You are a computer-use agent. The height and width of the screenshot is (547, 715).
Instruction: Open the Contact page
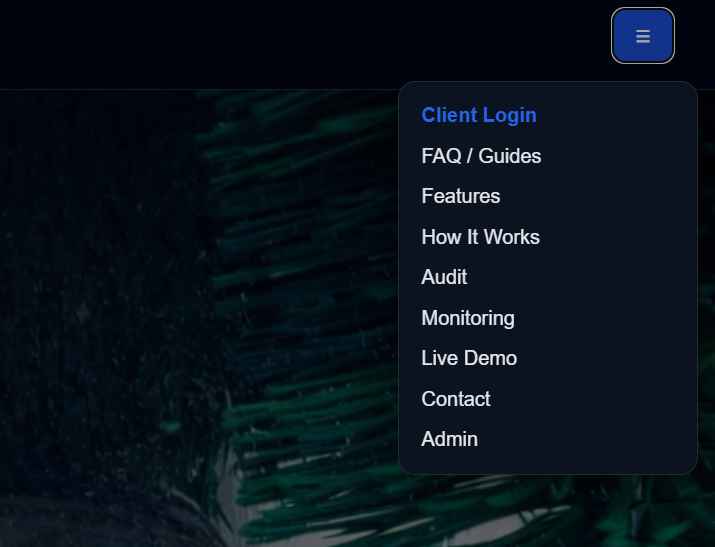pyautogui.click(x=456, y=399)
